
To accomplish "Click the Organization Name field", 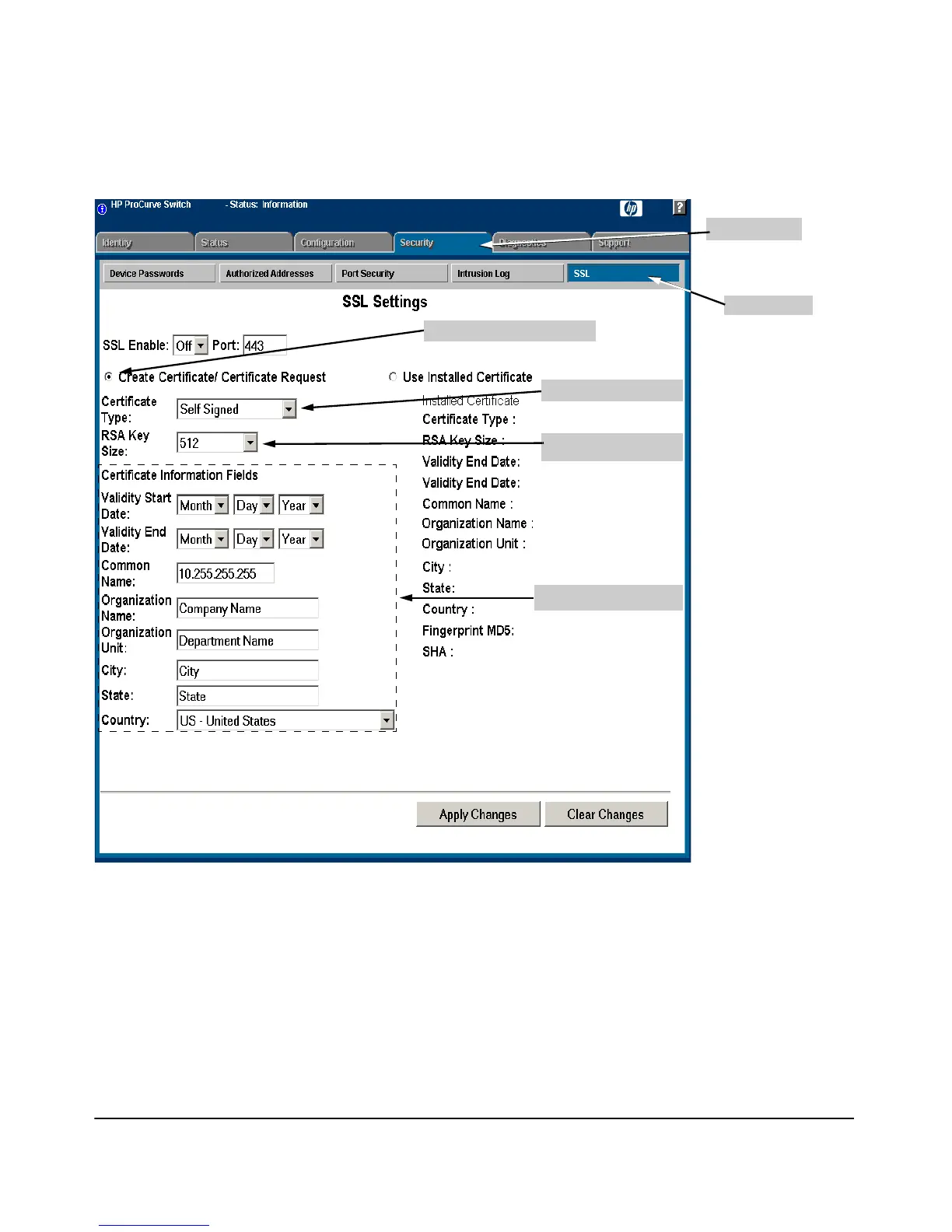I will tap(248, 608).
